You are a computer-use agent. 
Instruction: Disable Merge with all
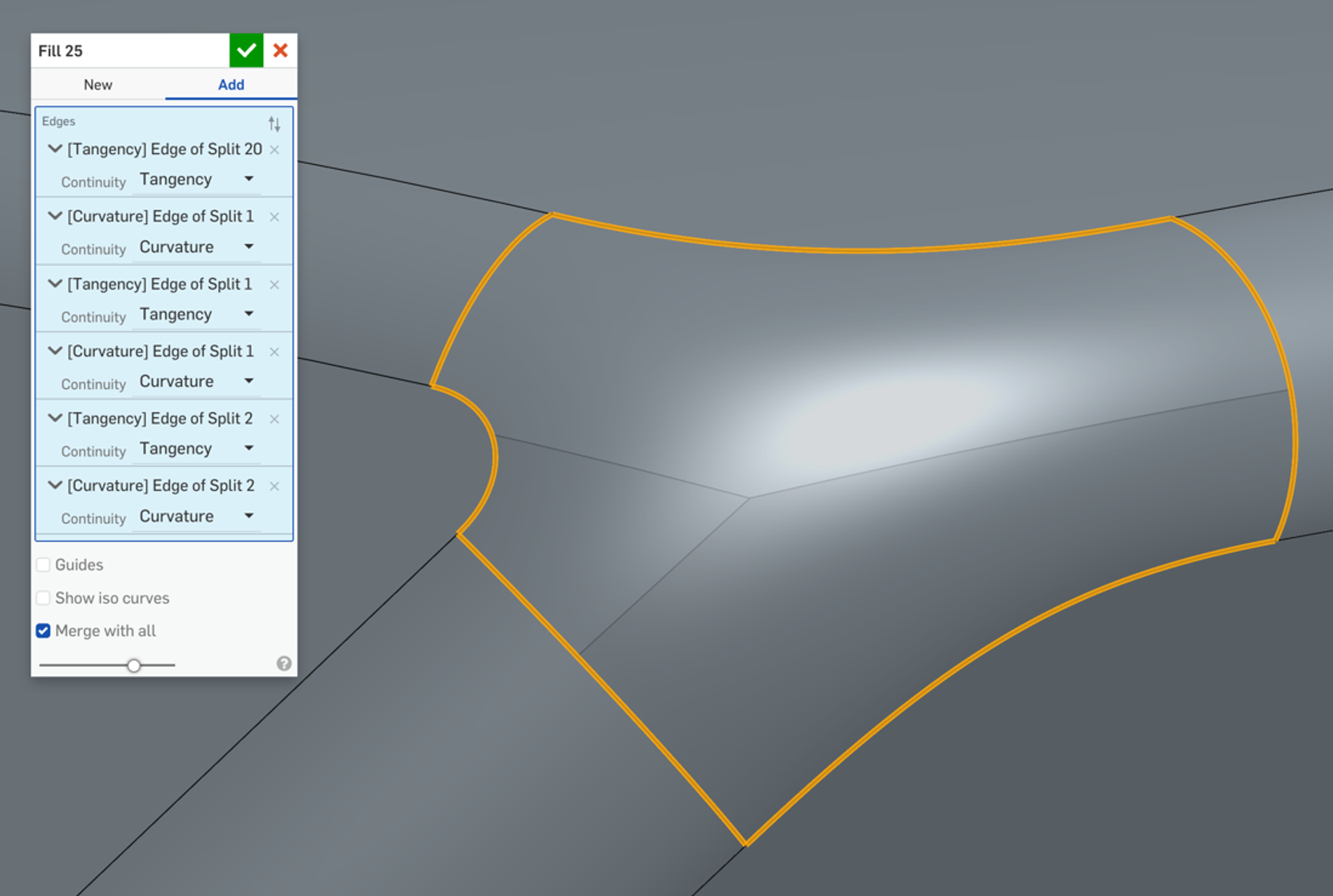(42, 630)
